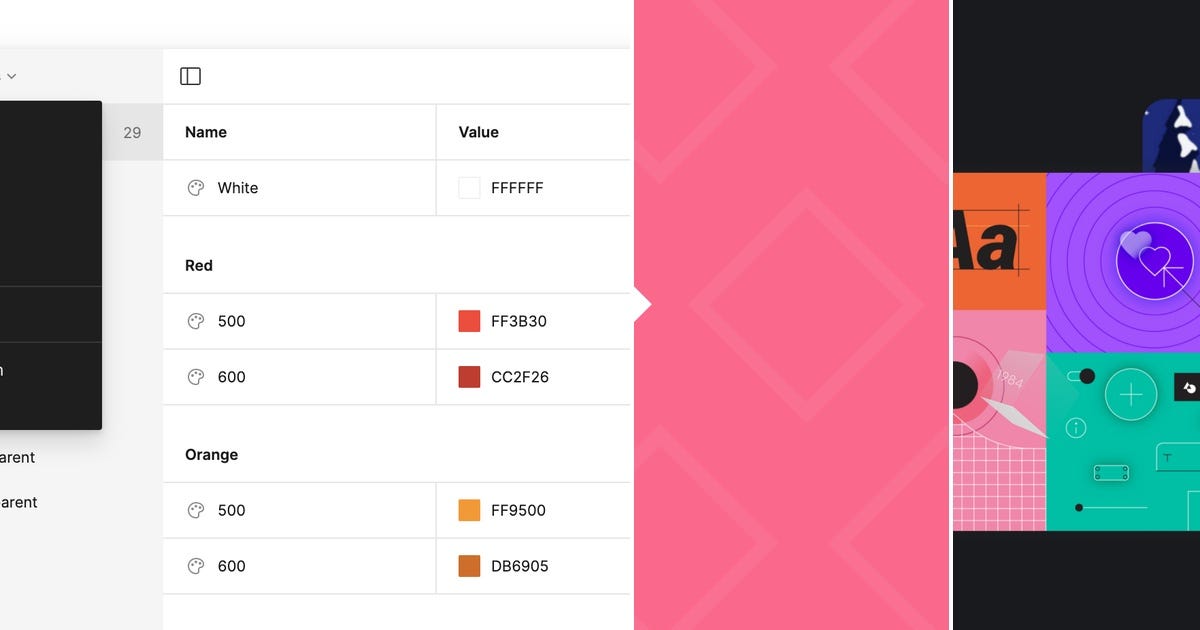Open the Orange 500 palette icon
The image size is (1200, 630).
(x=196, y=510)
